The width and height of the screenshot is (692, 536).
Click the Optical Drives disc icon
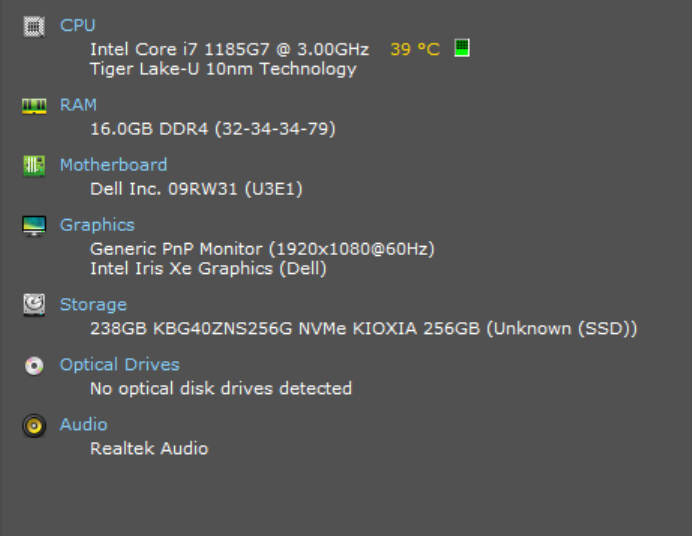(34, 366)
